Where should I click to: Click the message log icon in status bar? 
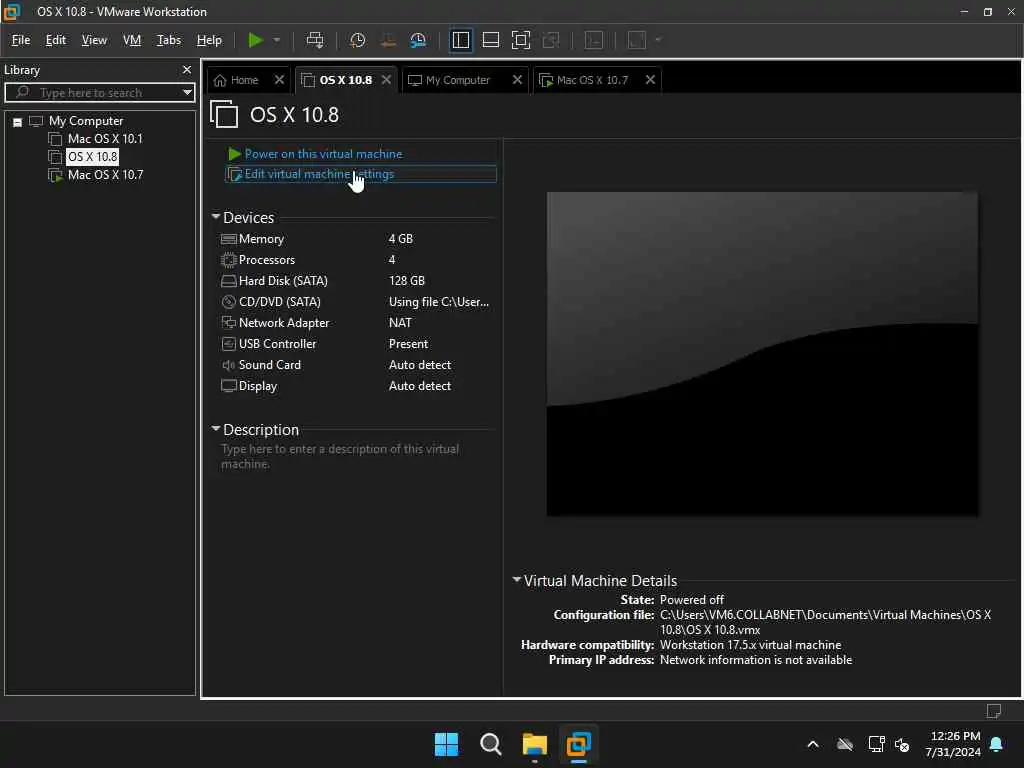pos(994,711)
